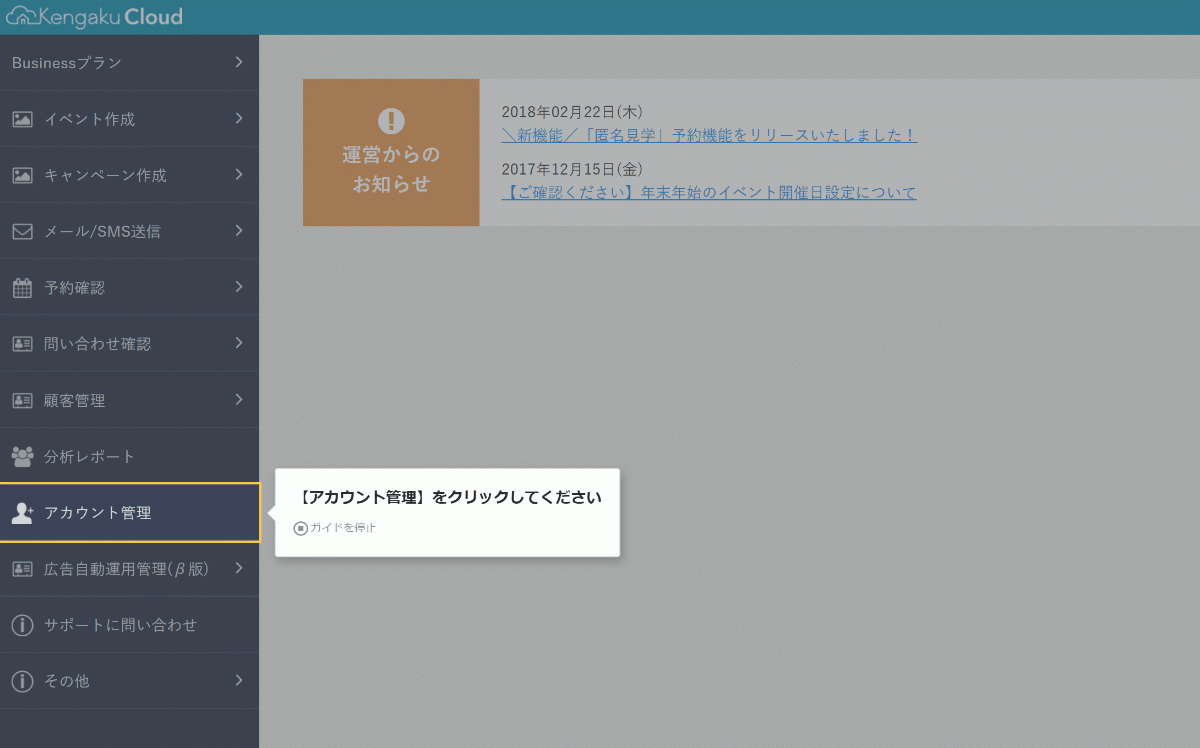Expand the 問い合わせ確認 chevron arrow
The height and width of the screenshot is (748, 1200).
[x=238, y=343]
